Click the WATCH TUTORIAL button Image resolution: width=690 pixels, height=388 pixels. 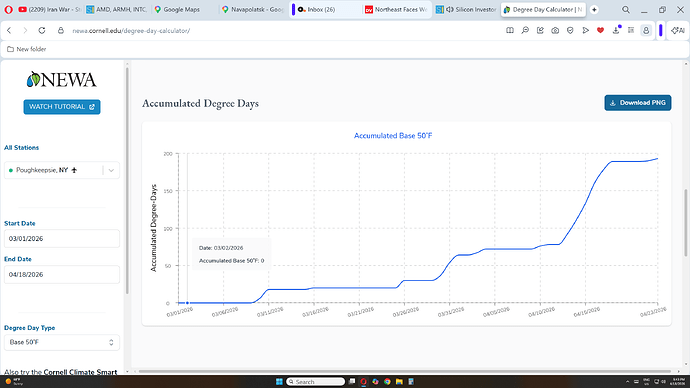(x=62, y=106)
